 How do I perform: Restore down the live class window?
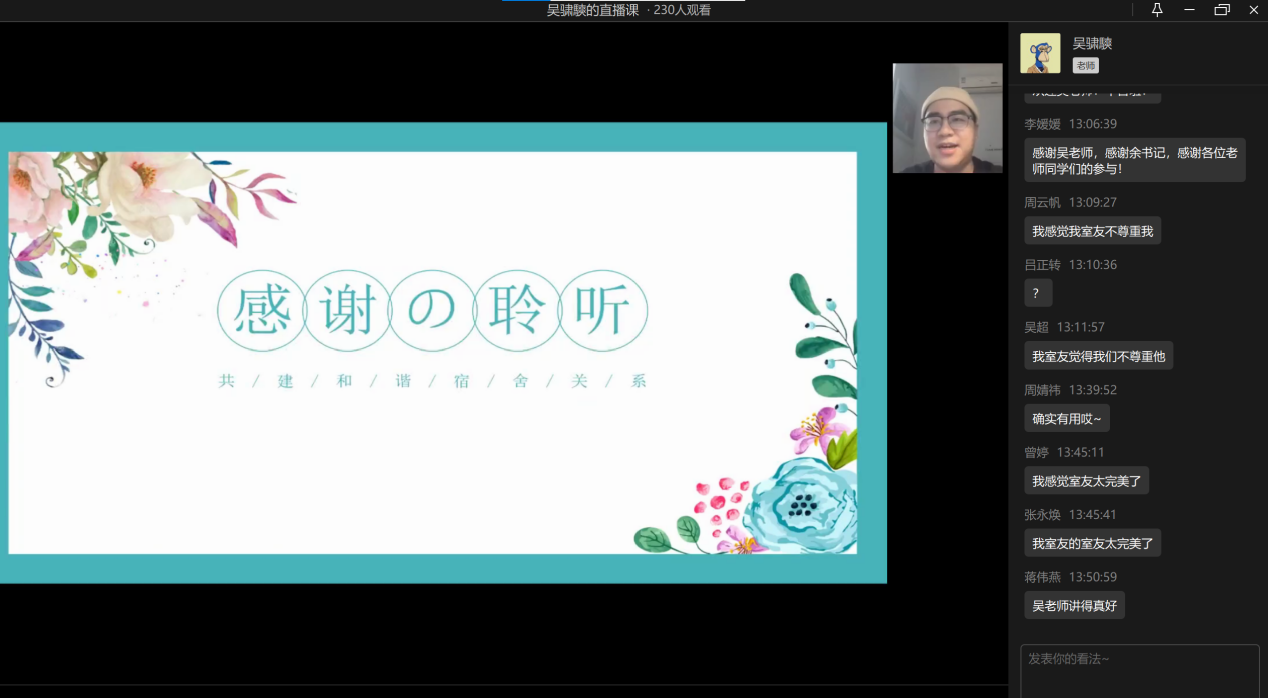(x=1222, y=10)
